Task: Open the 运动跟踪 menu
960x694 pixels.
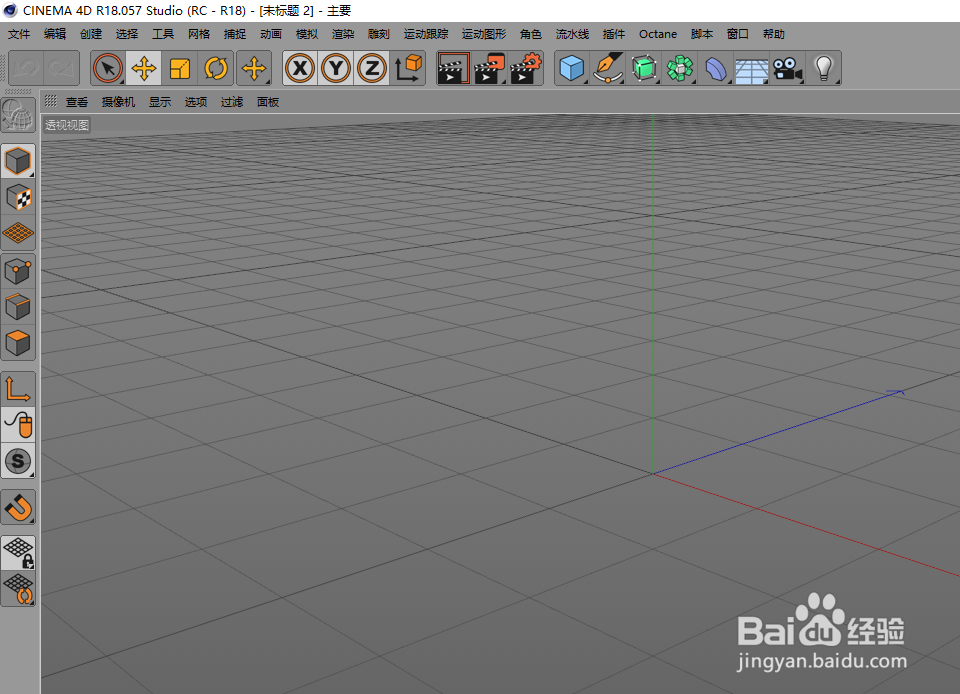Action: pyautogui.click(x=426, y=34)
